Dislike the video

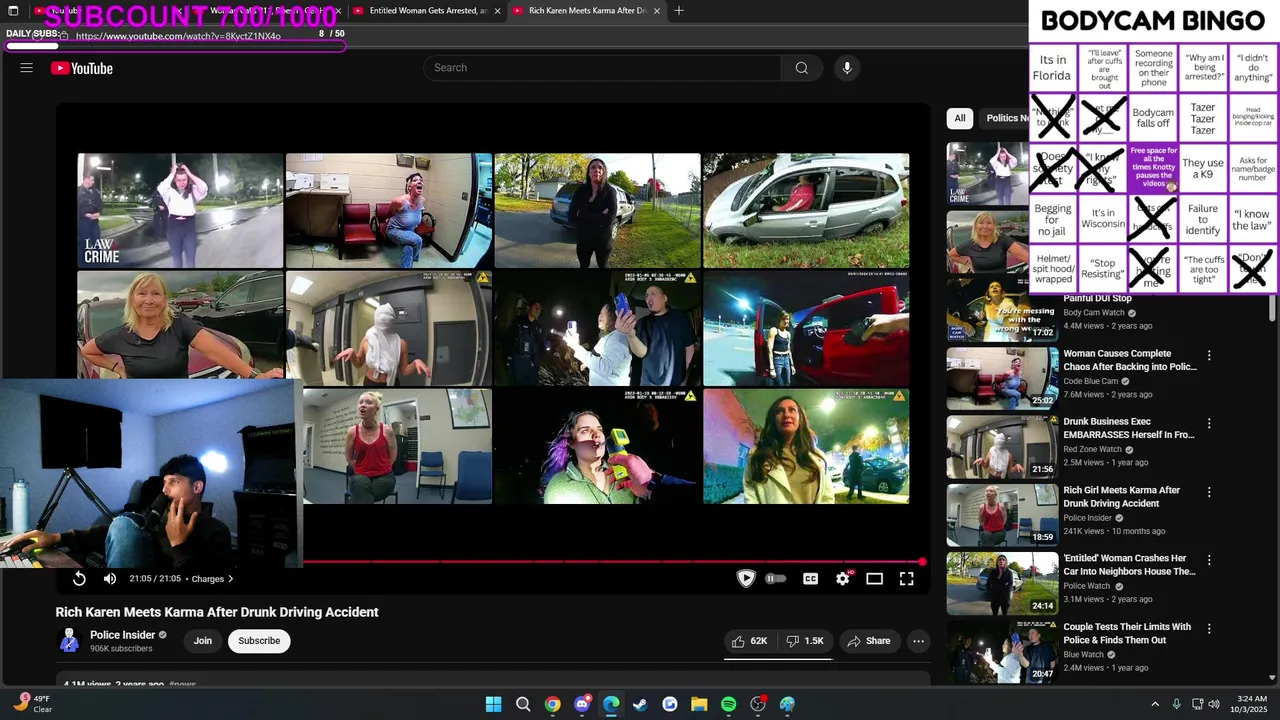click(x=805, y=641)
